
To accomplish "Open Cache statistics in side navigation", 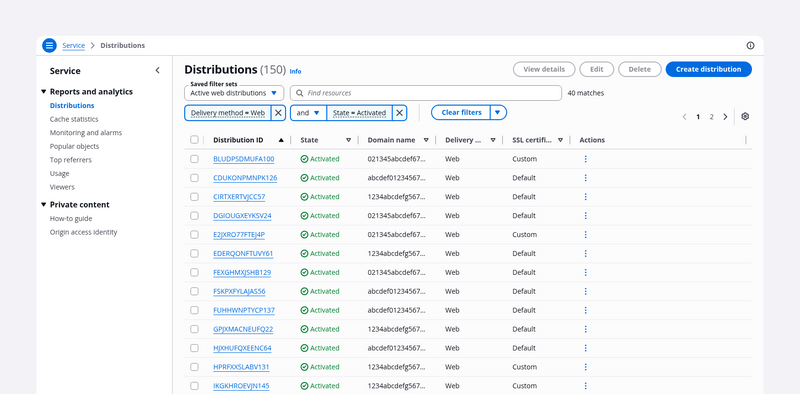I will tap(74, 119).
